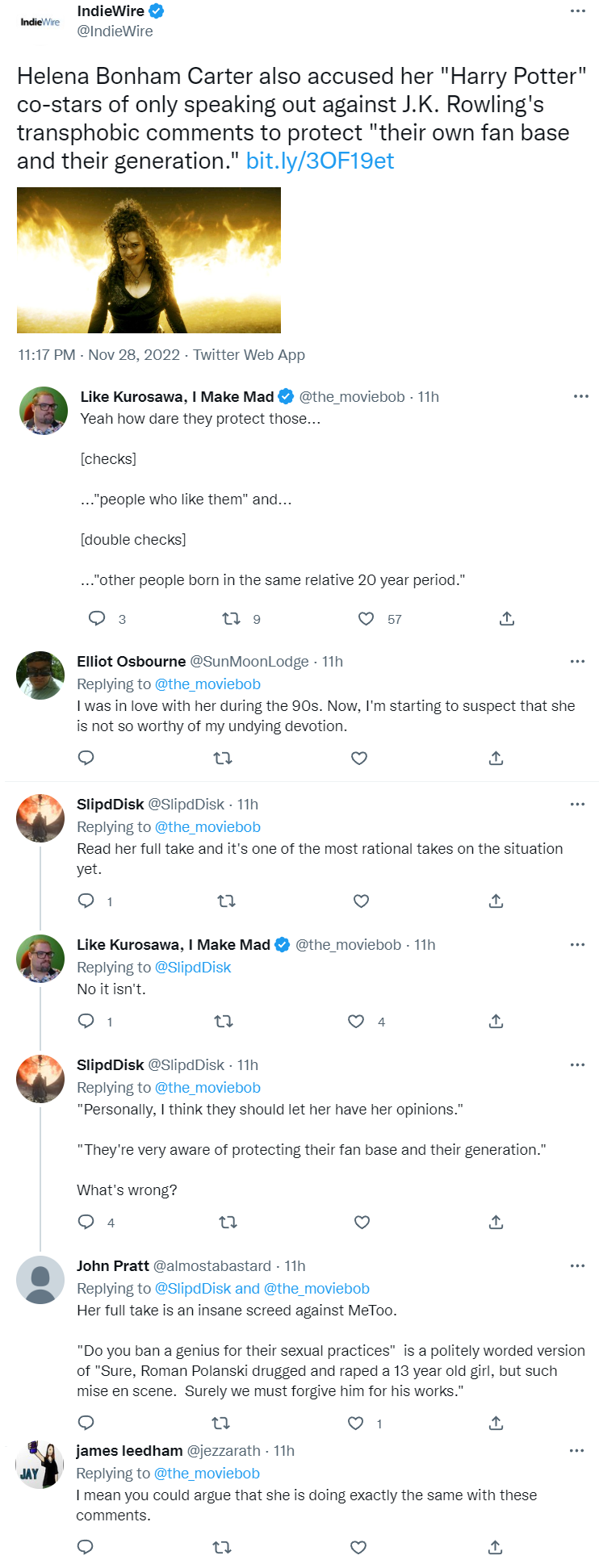Open the bit.ly/3OF19et article link
599x1568 pixels.
pos(320,161)
